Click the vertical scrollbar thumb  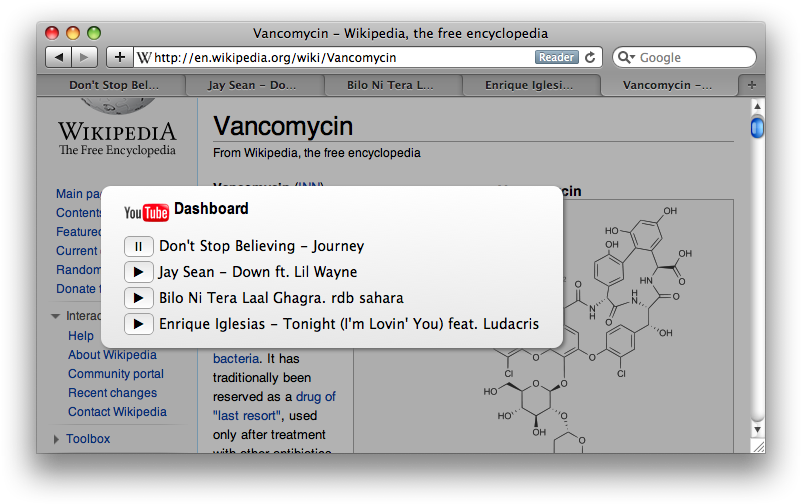[757, 128]
